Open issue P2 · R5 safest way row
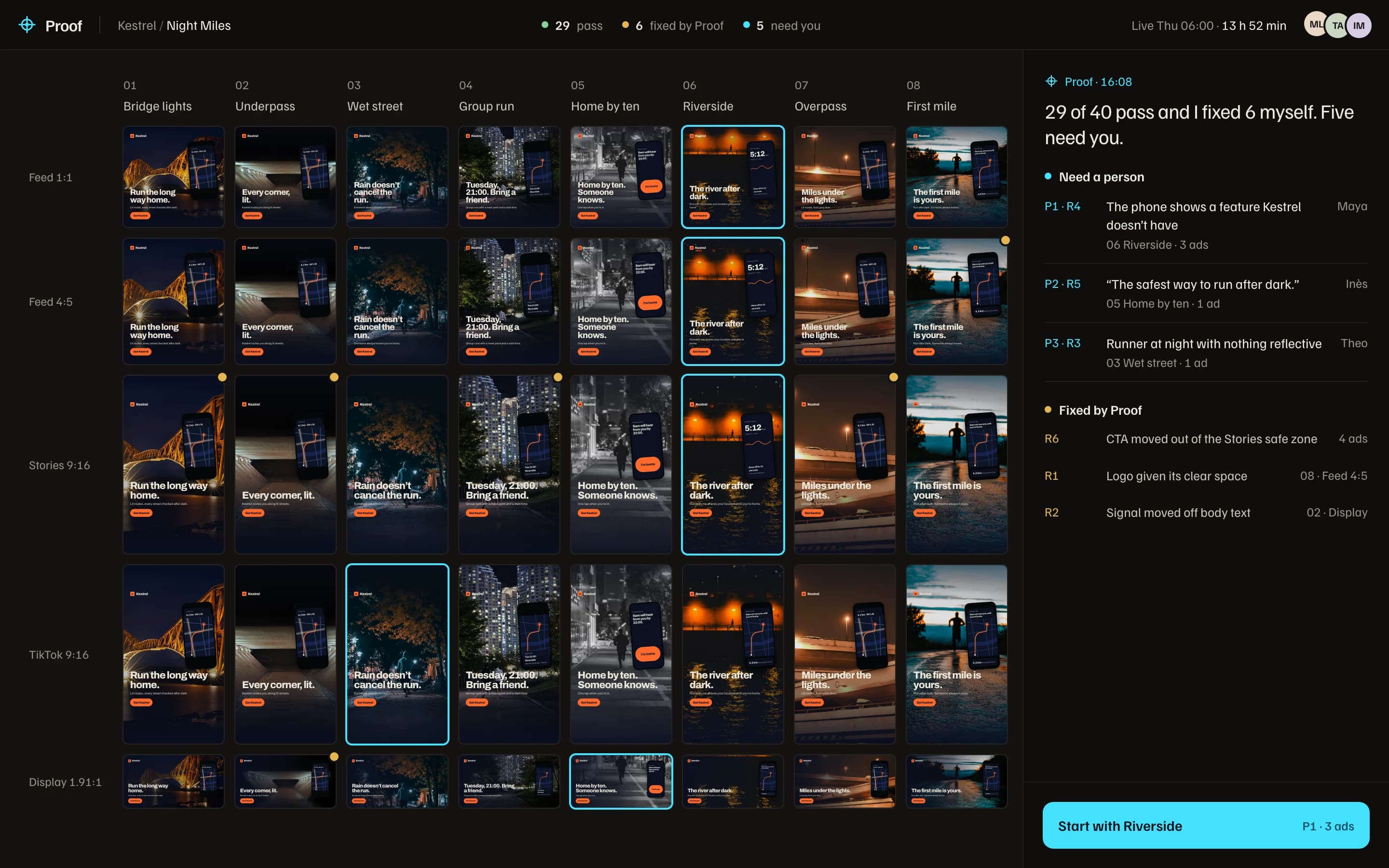 1205,293
